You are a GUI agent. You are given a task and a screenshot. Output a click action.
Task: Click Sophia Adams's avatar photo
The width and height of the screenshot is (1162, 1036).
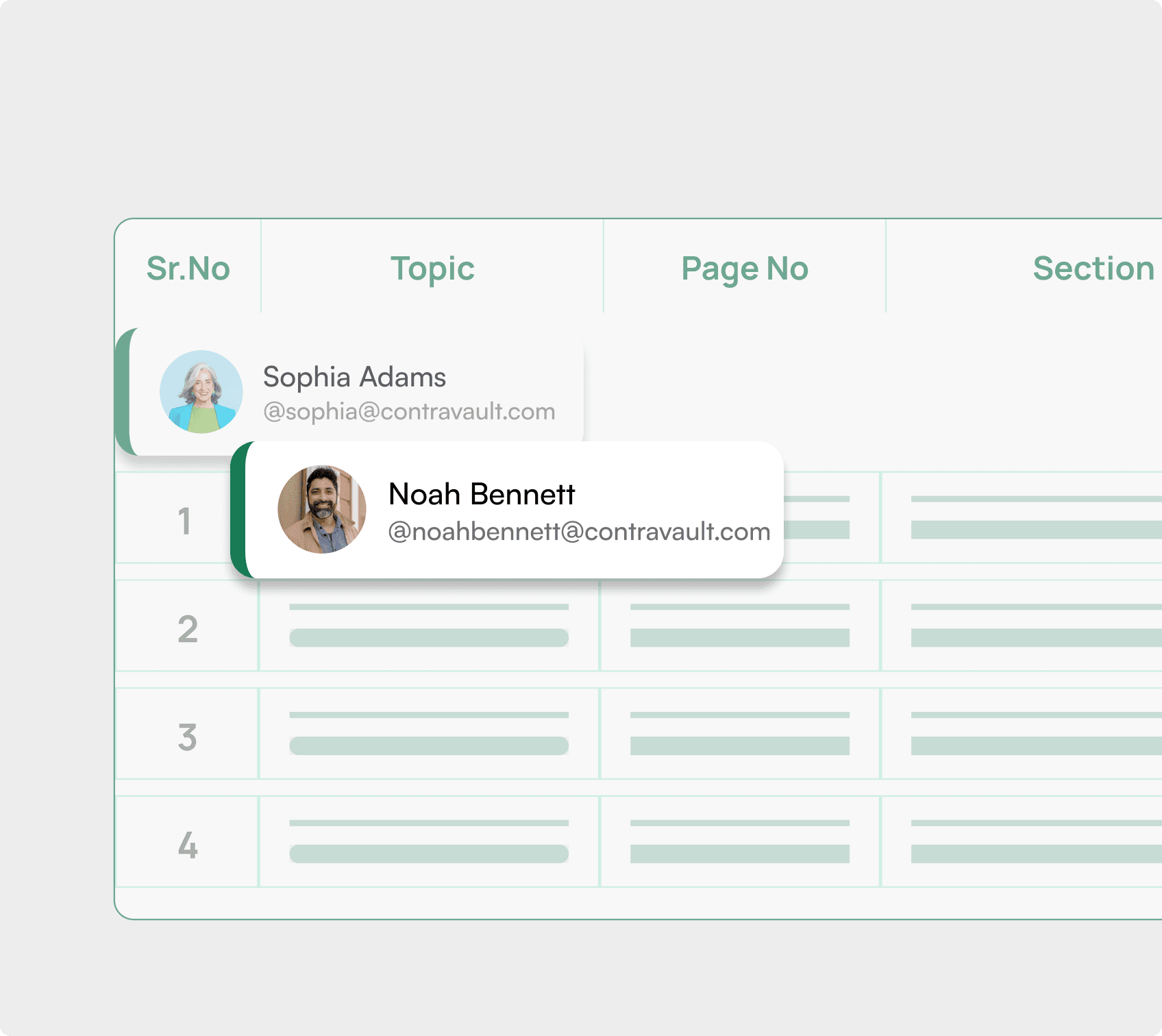(x=200, y=391)
